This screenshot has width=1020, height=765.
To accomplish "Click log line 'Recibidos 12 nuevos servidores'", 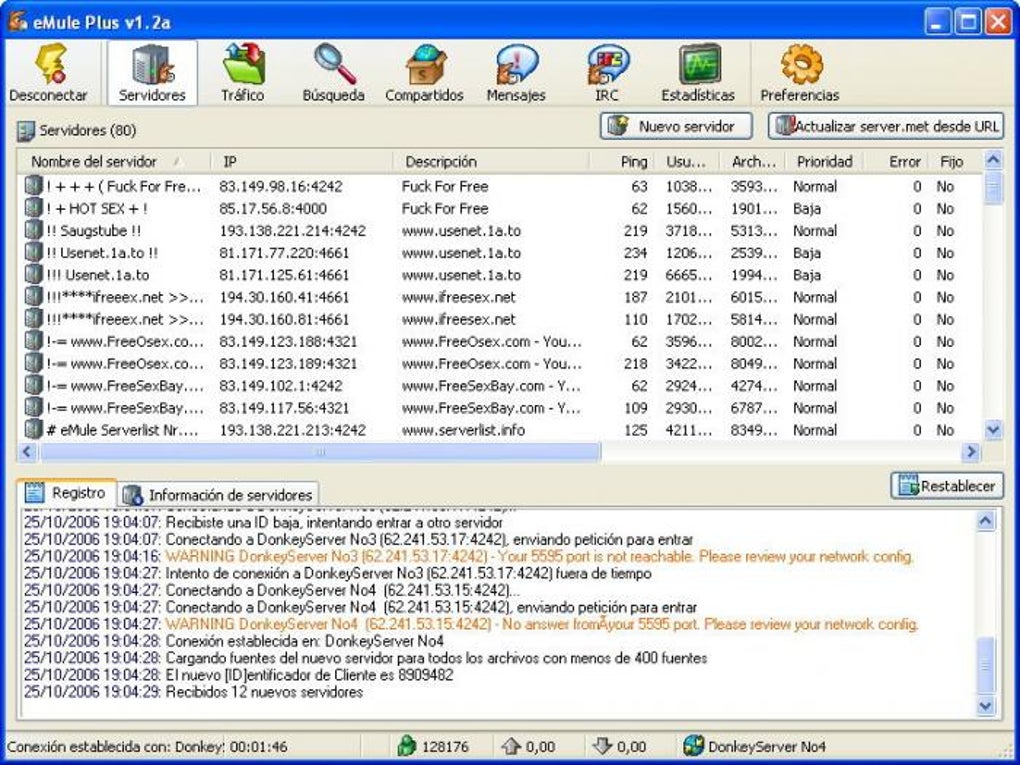I will click(x=193, y=692).
